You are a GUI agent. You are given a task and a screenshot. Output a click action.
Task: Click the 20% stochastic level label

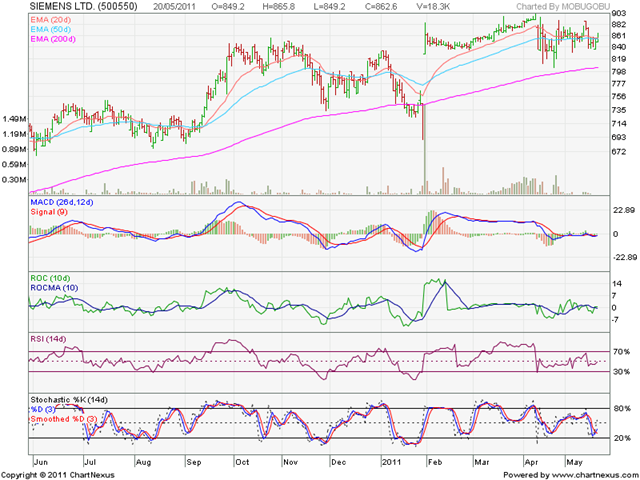click(621, 438)
